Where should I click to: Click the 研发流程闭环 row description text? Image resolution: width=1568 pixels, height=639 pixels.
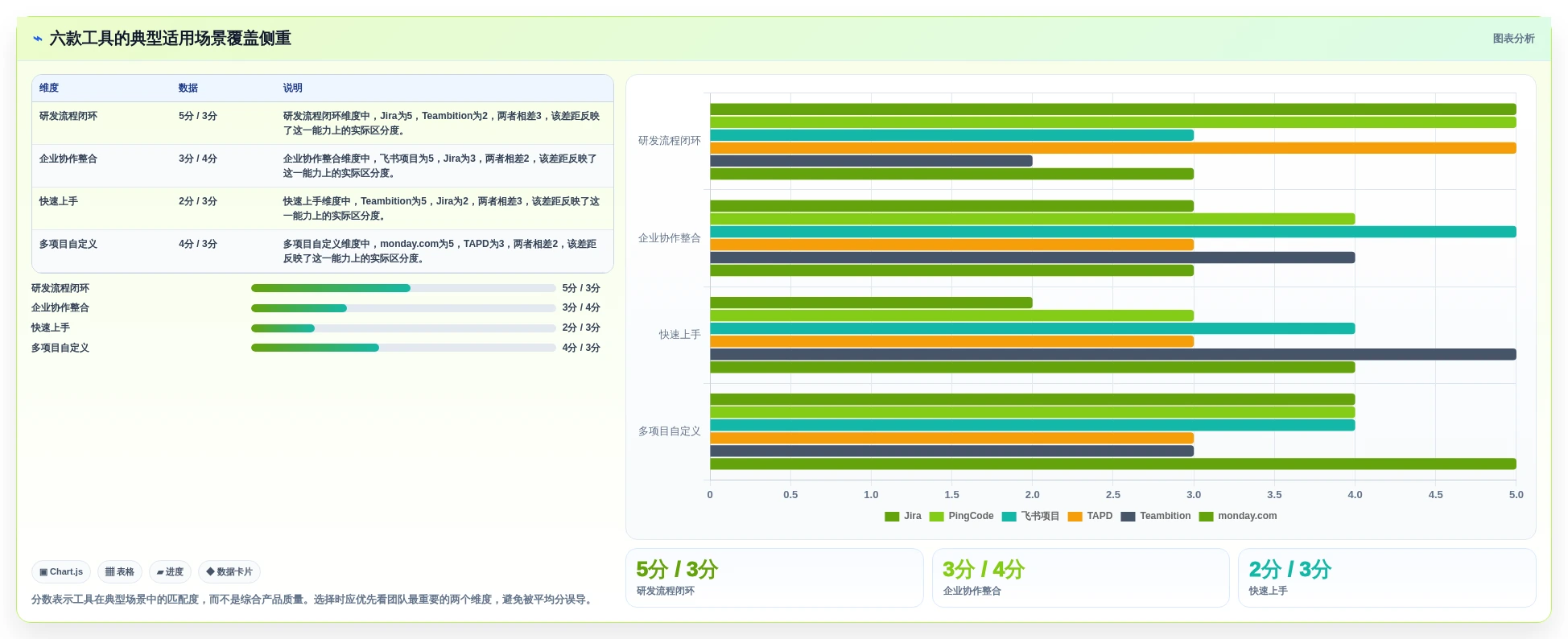tap(441, 123)
